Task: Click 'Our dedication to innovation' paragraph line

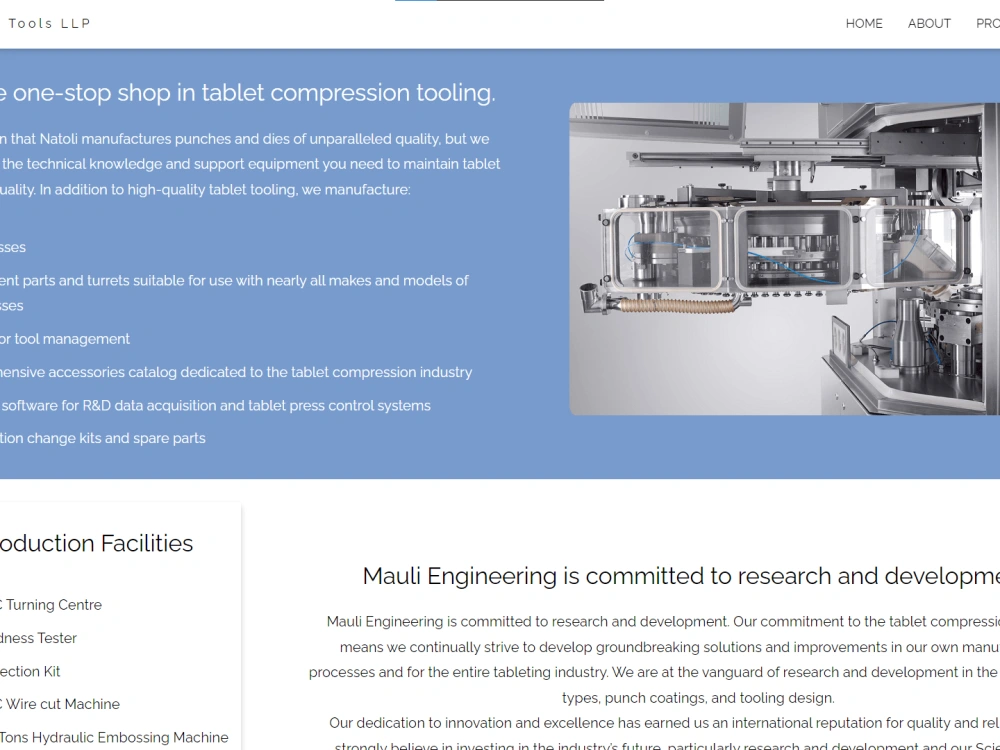Action: (664, 723)
